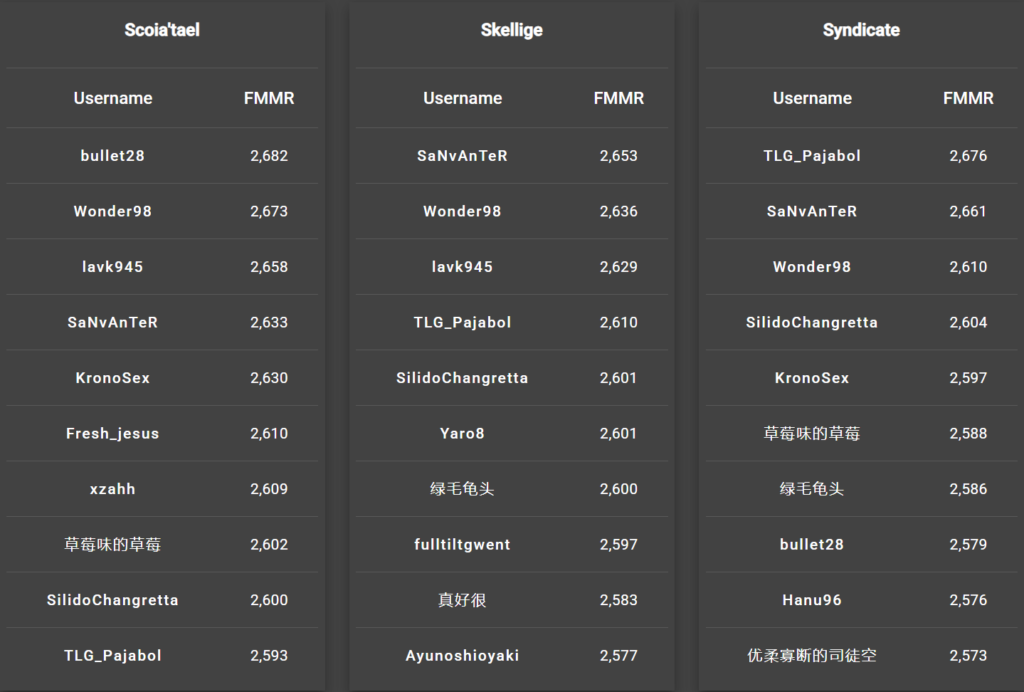This screenshot has width=1024, height=692.
Task: Open fulltiltgwent player entry
Action: coord(462,545)
